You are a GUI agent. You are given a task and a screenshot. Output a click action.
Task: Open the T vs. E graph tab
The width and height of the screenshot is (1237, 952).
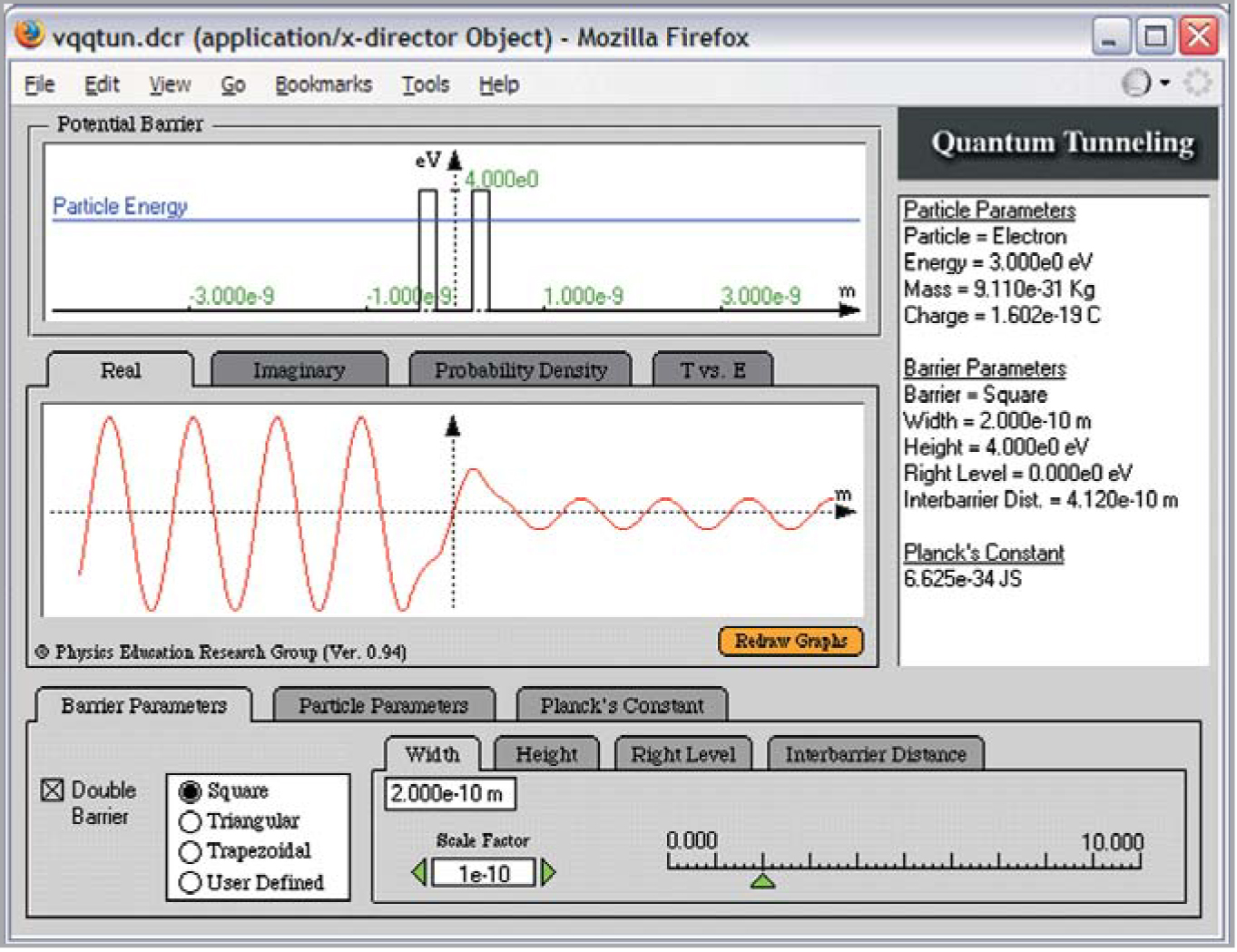712,370
